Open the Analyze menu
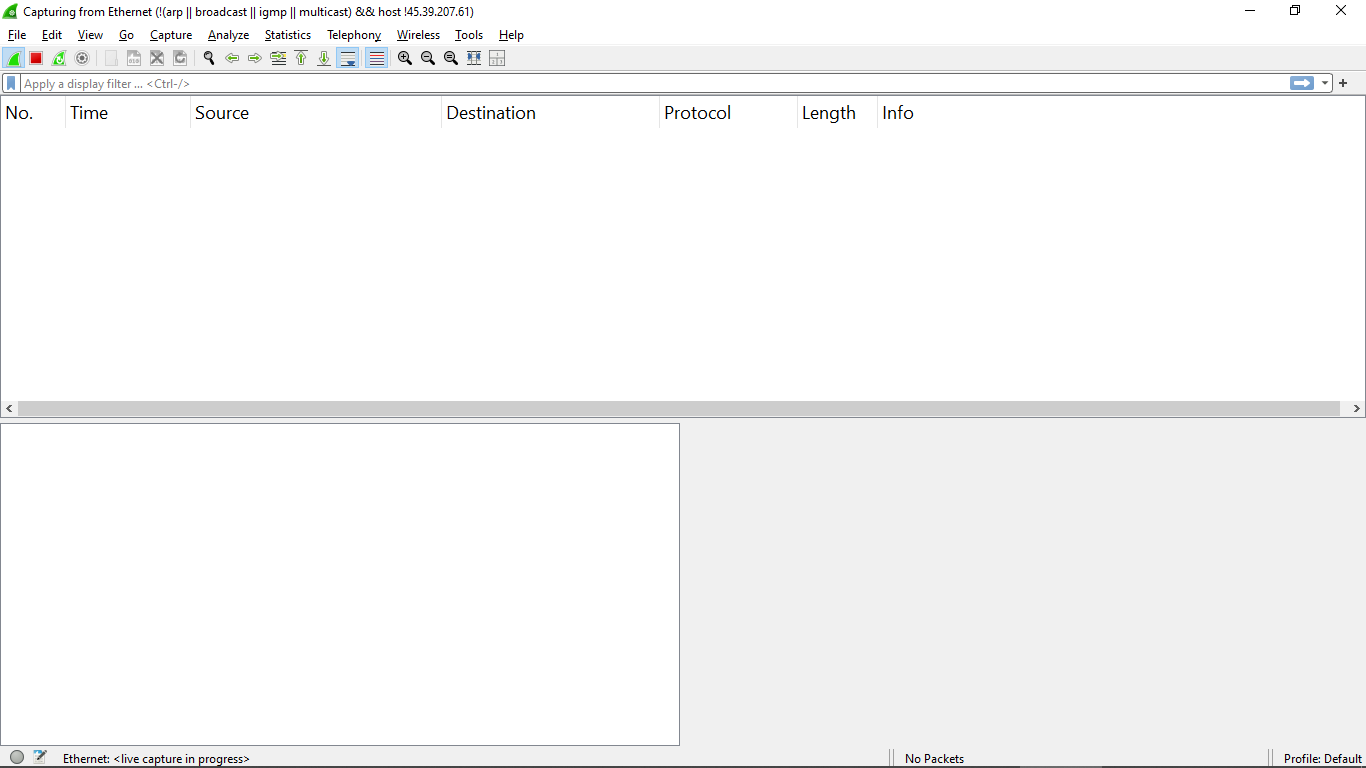Image resolution: width=1366 pixels, height=768 pixels. (228, 35)
